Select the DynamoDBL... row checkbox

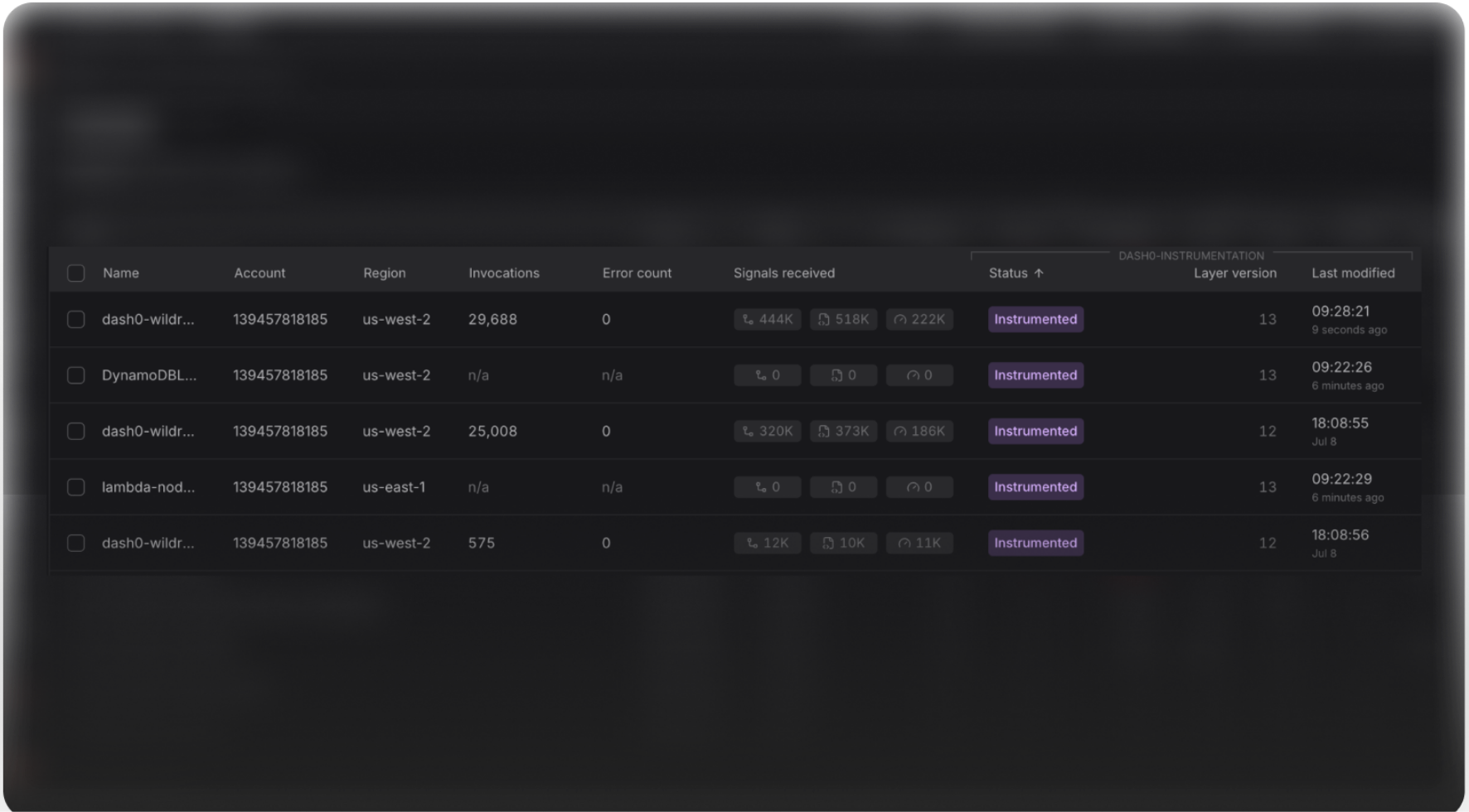(x=75, y=375)
